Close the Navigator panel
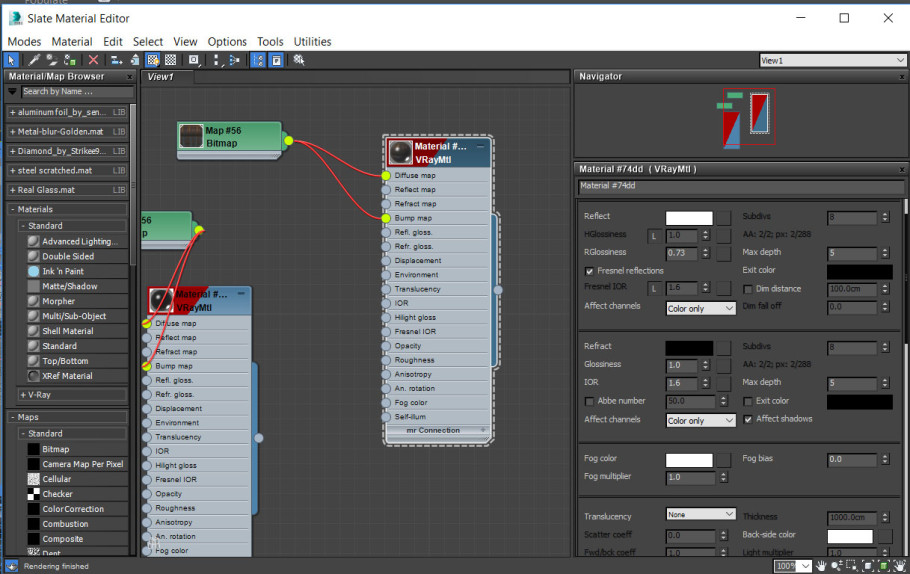 click(x=902, y=77)
